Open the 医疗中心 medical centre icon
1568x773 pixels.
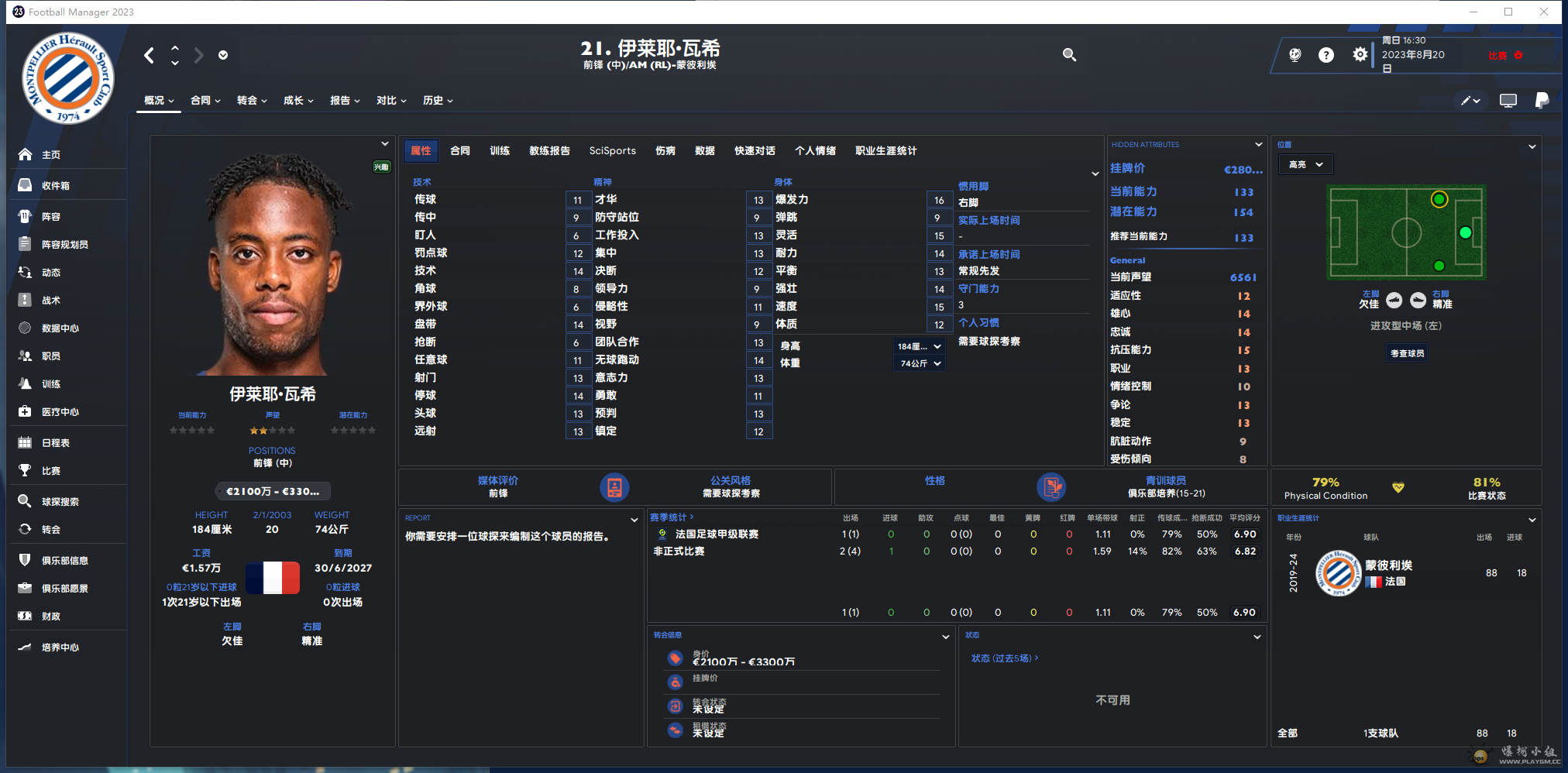pos(25,411)
